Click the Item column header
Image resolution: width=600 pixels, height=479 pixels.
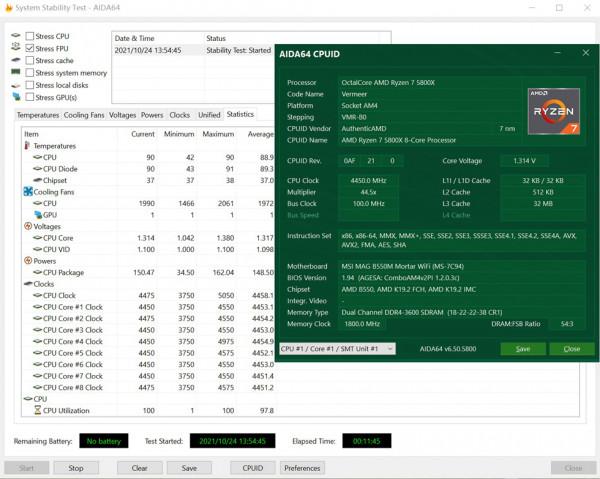pos(31,134)
